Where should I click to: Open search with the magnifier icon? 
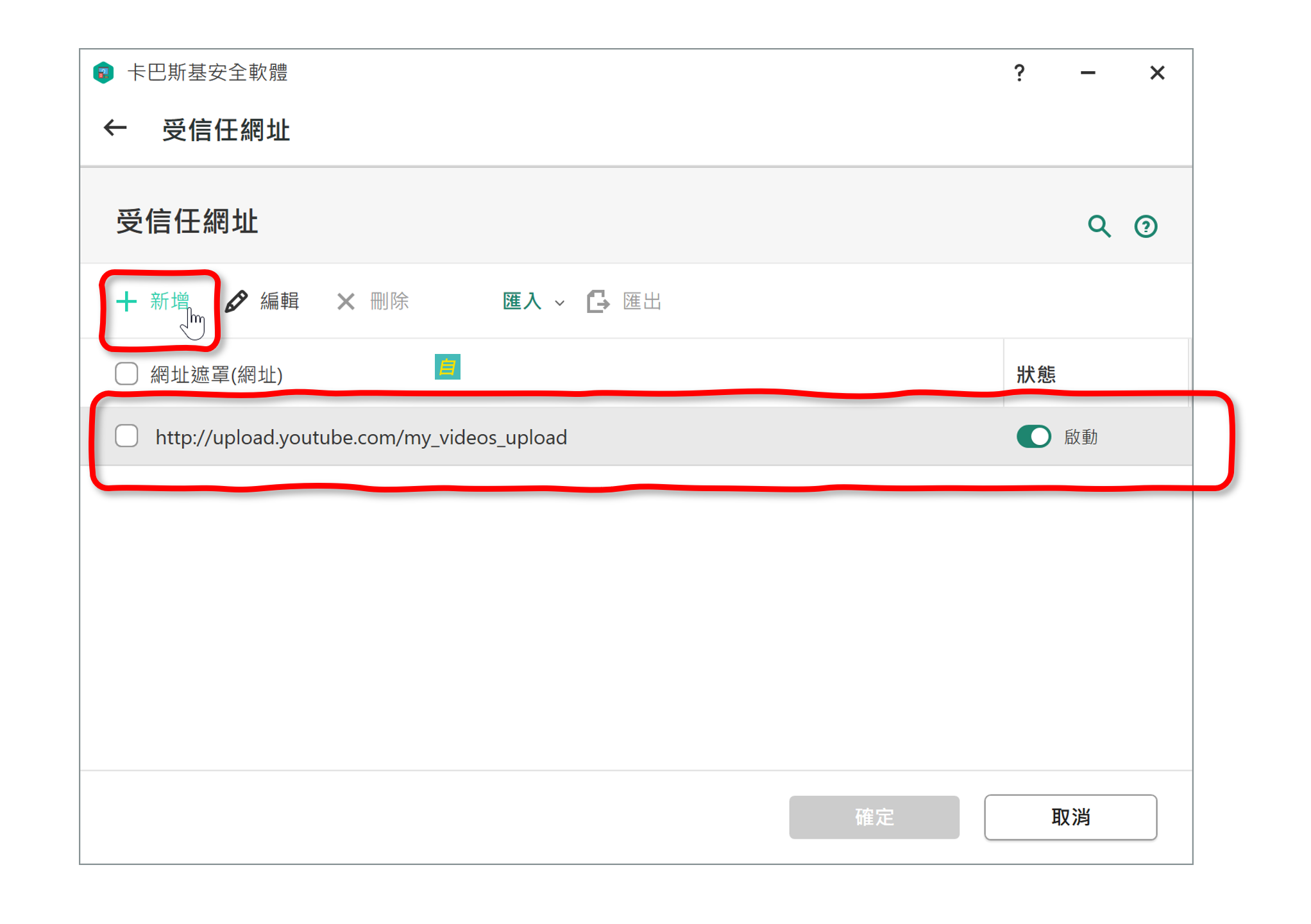pos(1099,226)
